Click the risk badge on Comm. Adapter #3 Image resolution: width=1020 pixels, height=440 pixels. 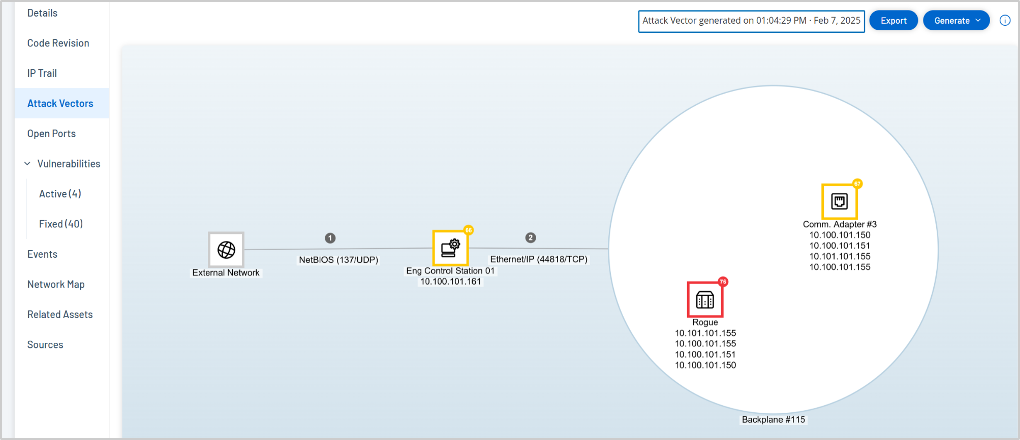click(857, 184)
